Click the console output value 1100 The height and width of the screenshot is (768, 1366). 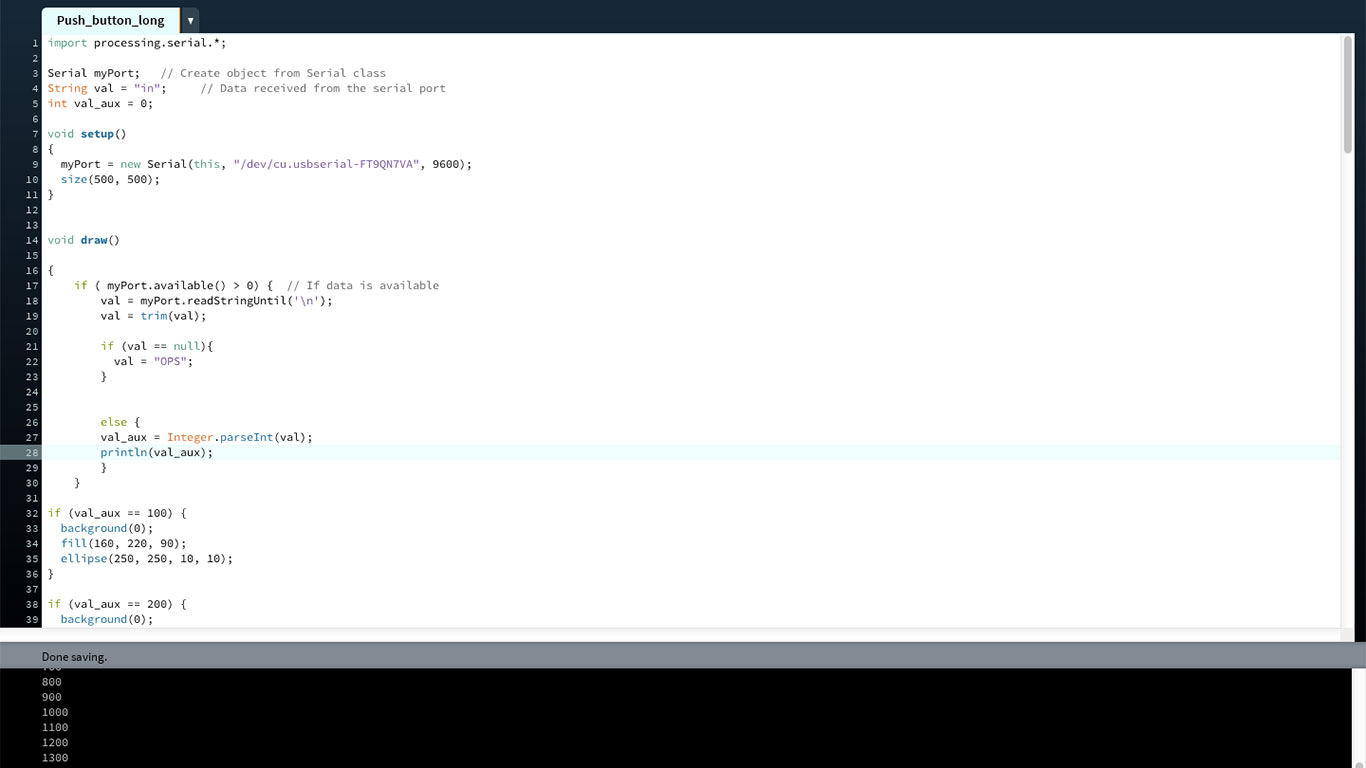pos(55,728)
